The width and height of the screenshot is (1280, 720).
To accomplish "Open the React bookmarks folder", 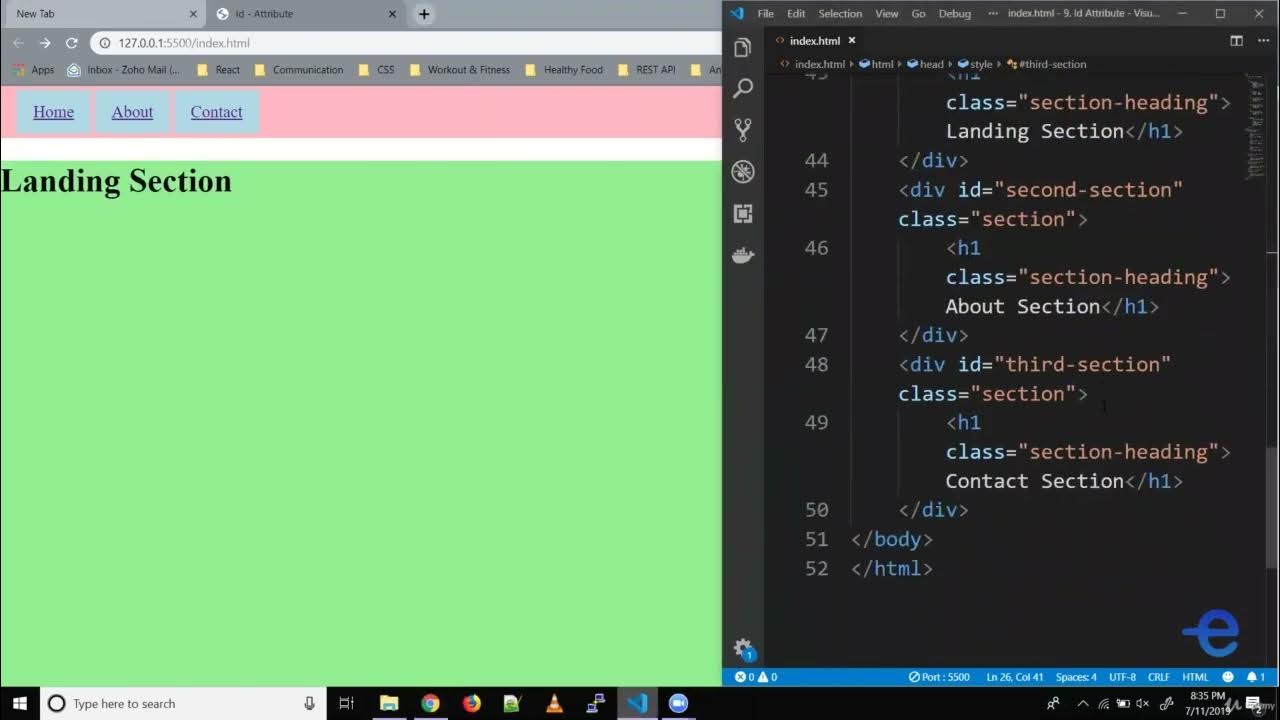I will point(218,70).
